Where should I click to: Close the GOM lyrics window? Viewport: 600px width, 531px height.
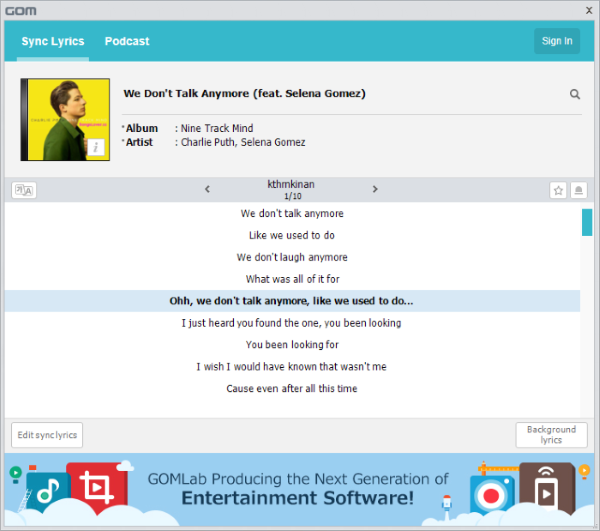[x=589, y=10]
